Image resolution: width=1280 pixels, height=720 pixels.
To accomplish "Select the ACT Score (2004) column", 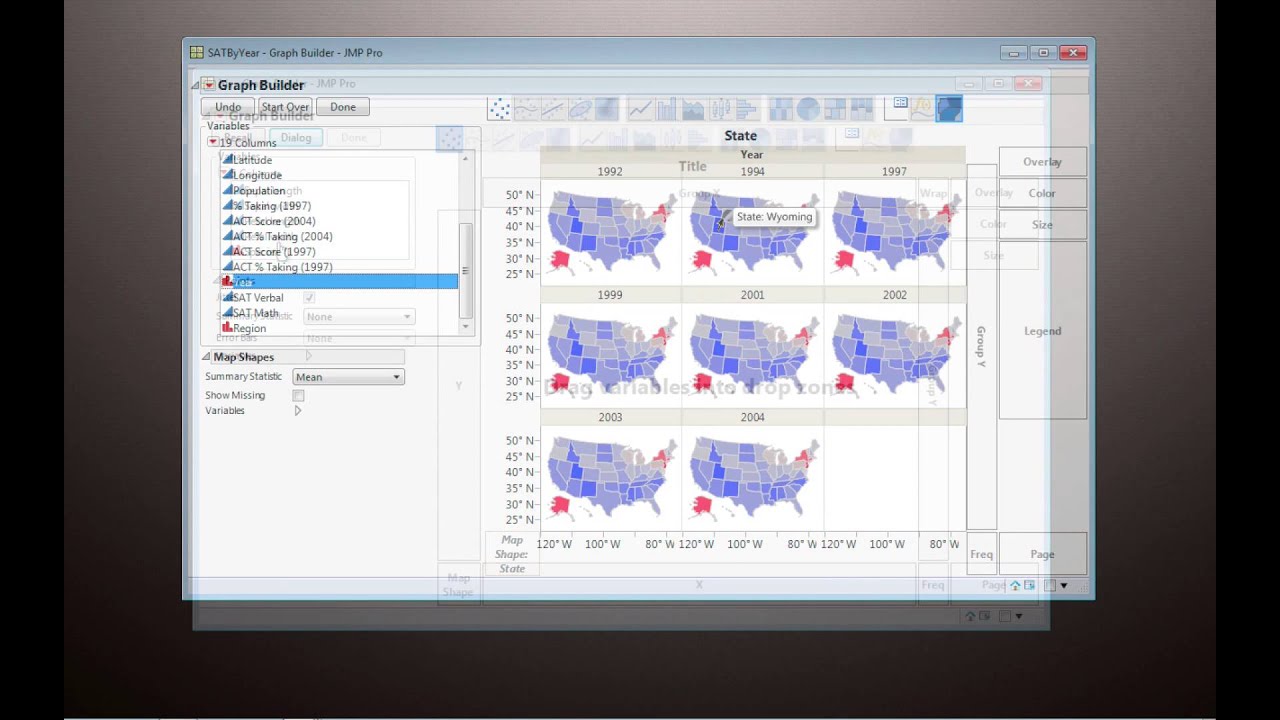I will click(x=339, y=221).
